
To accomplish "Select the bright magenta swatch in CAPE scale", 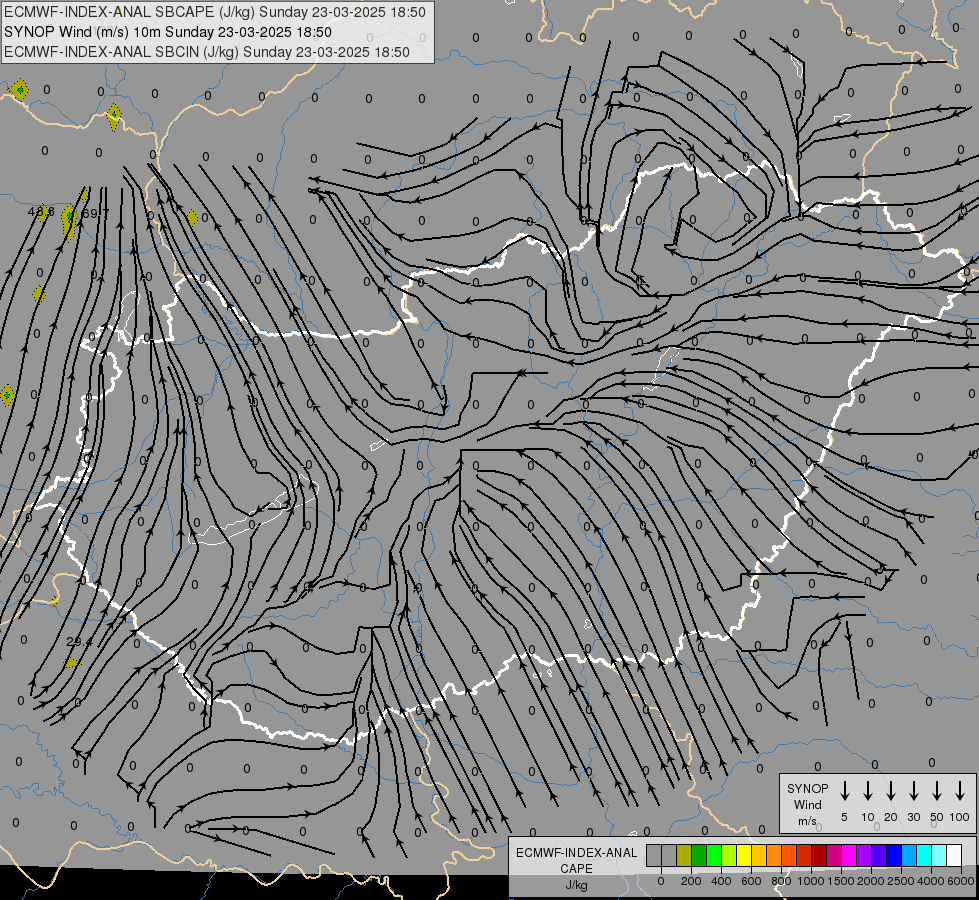I will click(x=849, y=856).
